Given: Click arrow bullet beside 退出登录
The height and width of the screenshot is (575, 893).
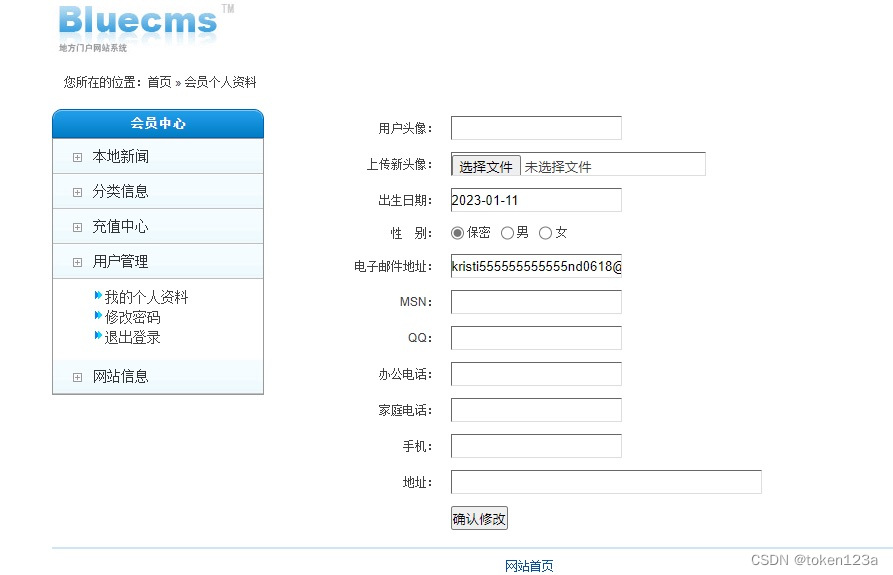Looking at the screenshot, I should (98, 335).
